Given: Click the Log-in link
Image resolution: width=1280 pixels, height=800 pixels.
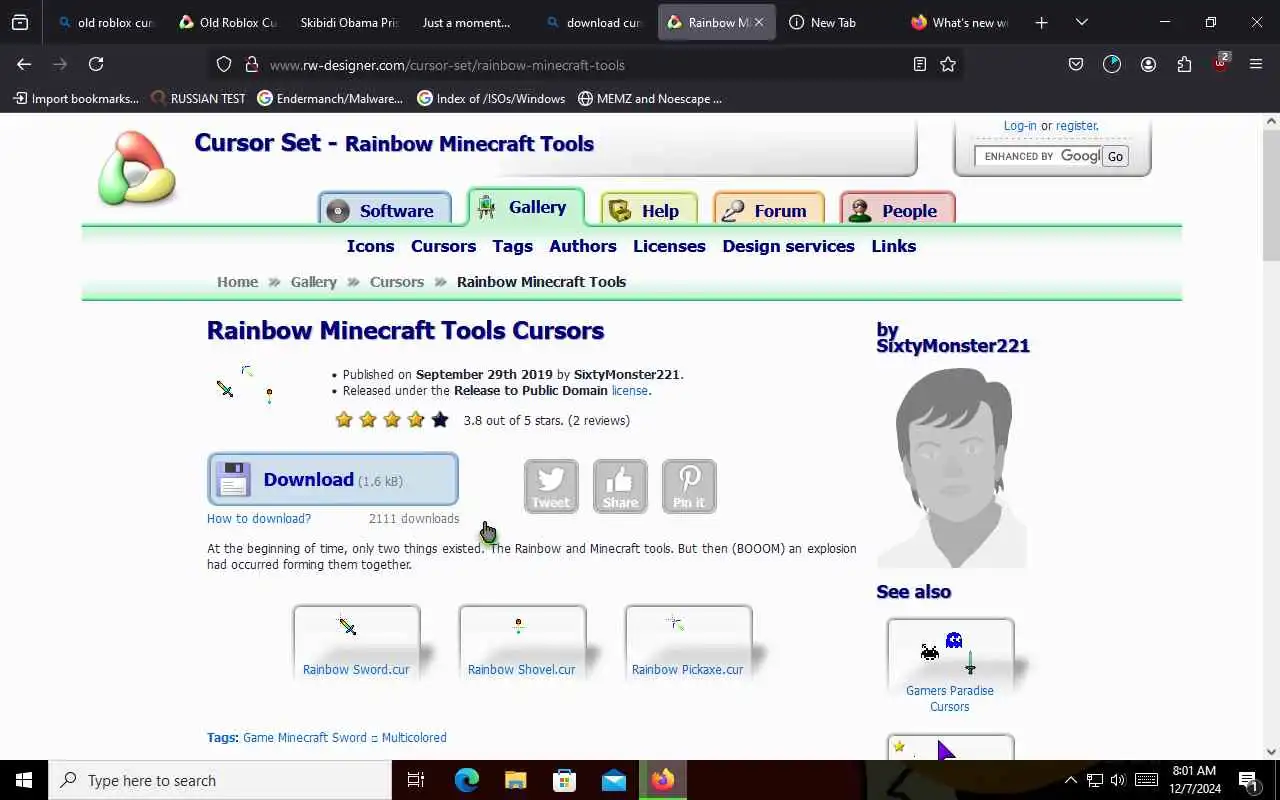Looking at the screenshot, I should (1020, 126).
